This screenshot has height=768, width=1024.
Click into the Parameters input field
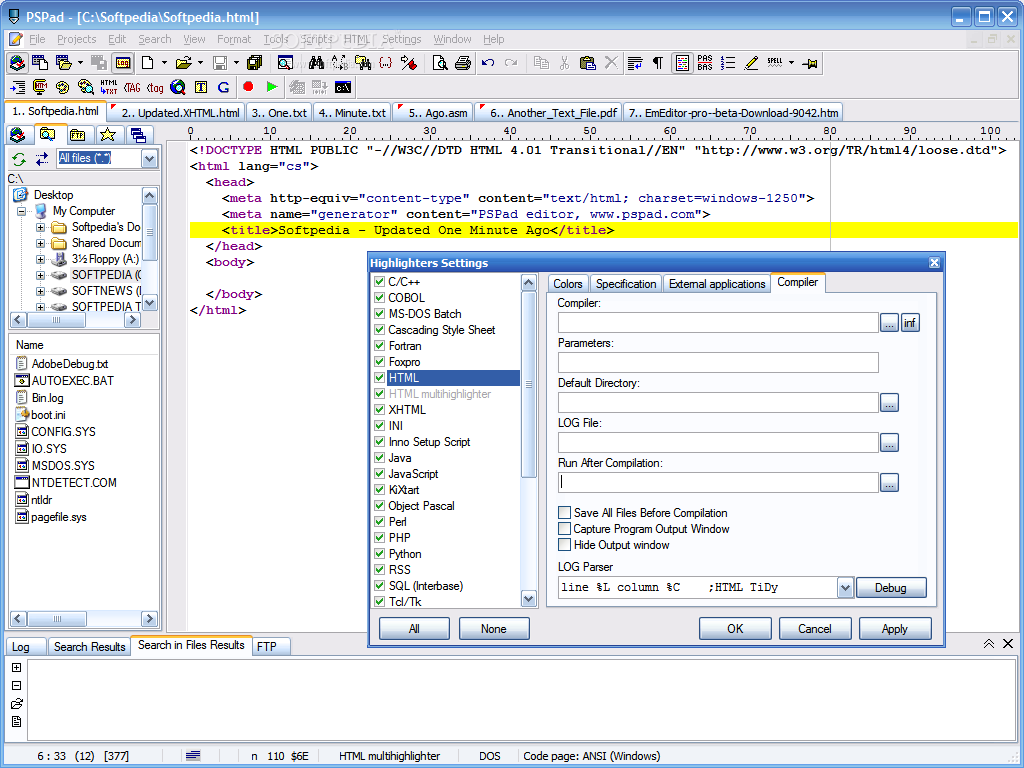click(x=718, y=362)
